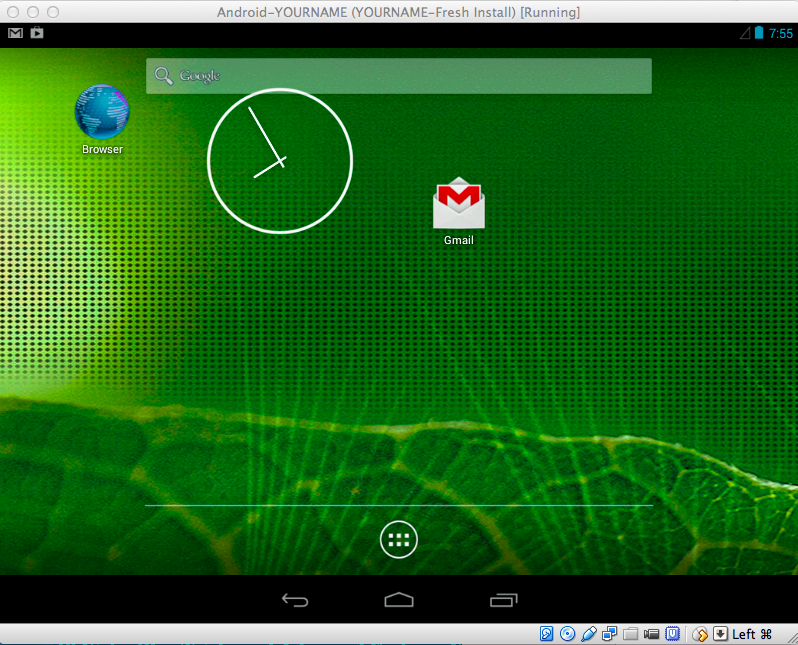
Task: Click VirtualBox video capture icon
Action: point(651,634)
